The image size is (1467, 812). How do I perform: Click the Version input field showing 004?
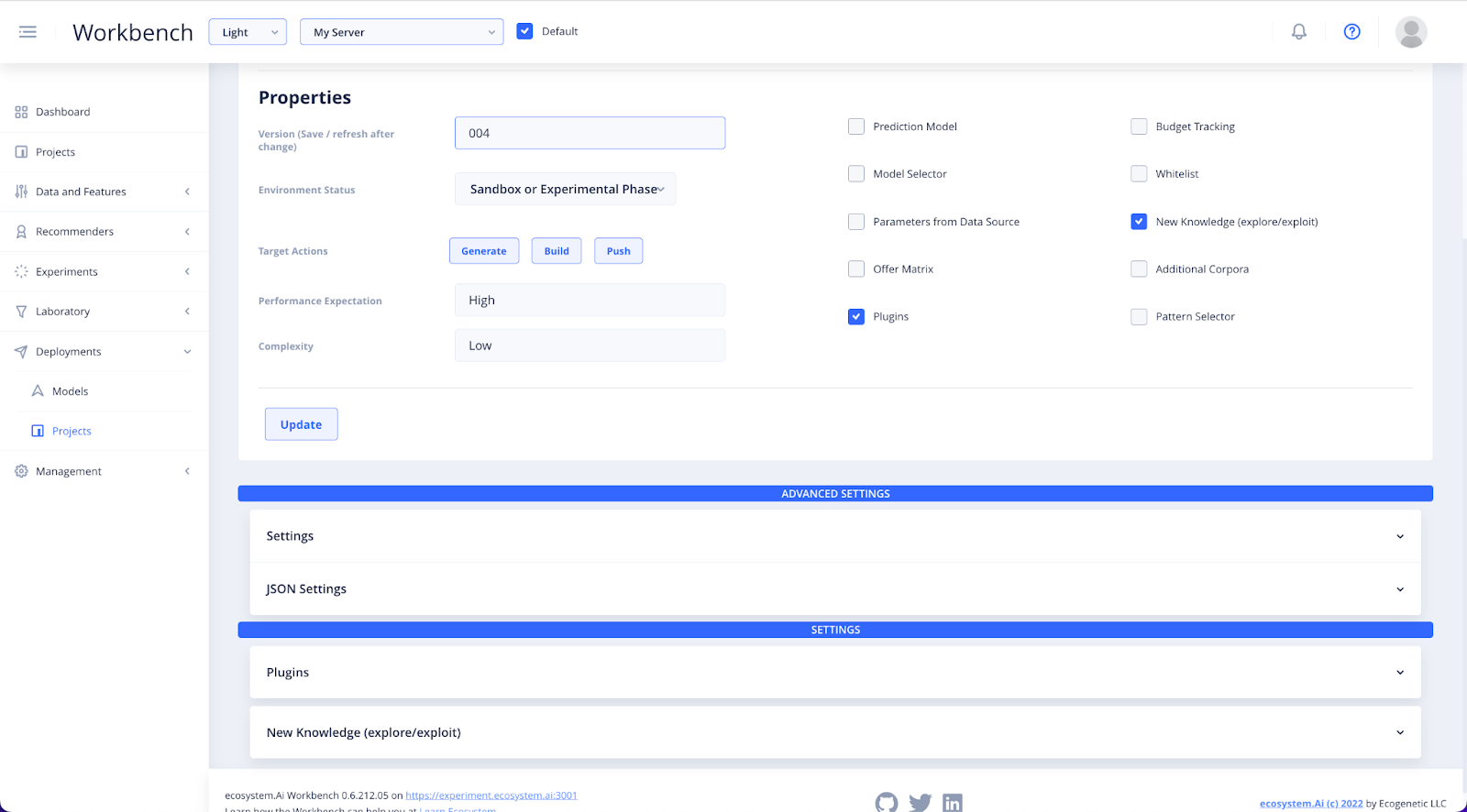click(x=590, y=133)
